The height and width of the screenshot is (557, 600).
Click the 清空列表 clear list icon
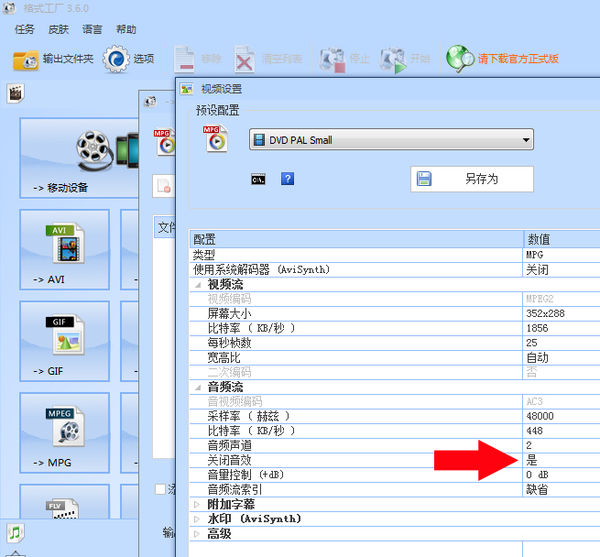pos(245,59)
